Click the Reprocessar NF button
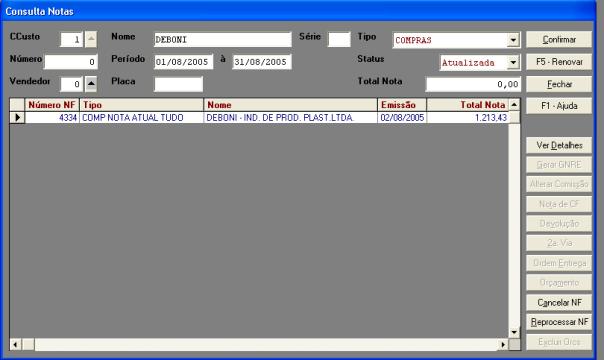This screenshot has height=360, width=604. pos(559,322)
